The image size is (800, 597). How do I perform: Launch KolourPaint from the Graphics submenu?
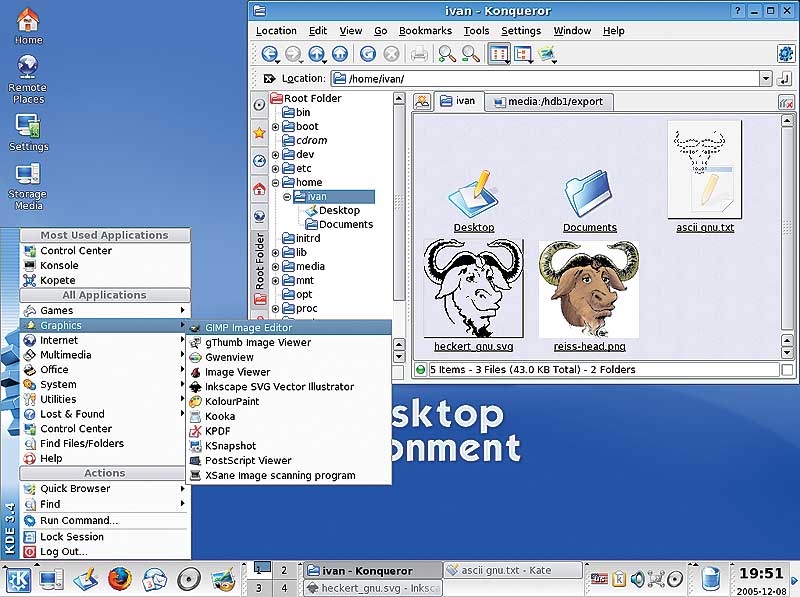point(289,402)
